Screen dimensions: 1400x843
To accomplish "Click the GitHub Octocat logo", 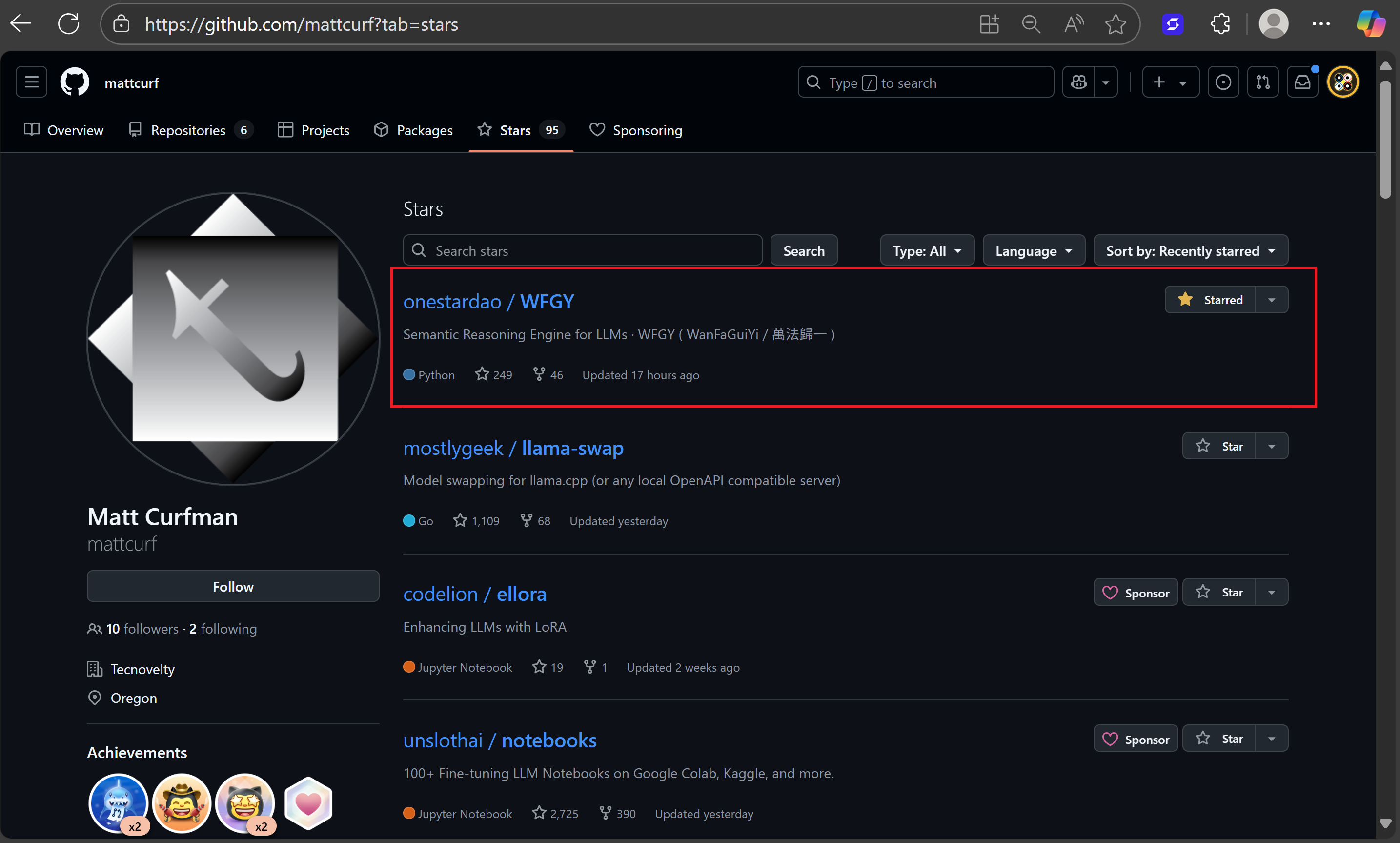I will click(x=74, y=82).
